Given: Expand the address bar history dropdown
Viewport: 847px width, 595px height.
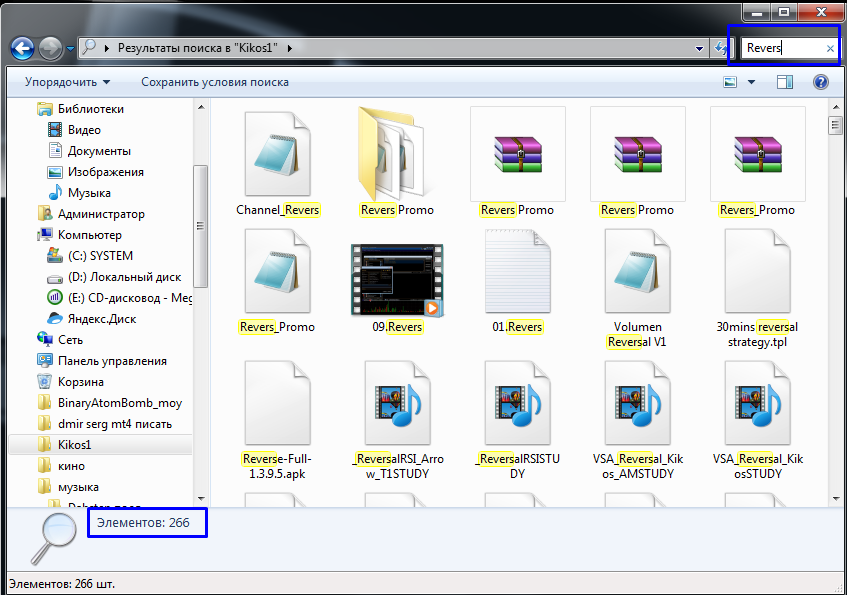Looking at the screenshot, I should coord(700,48).
